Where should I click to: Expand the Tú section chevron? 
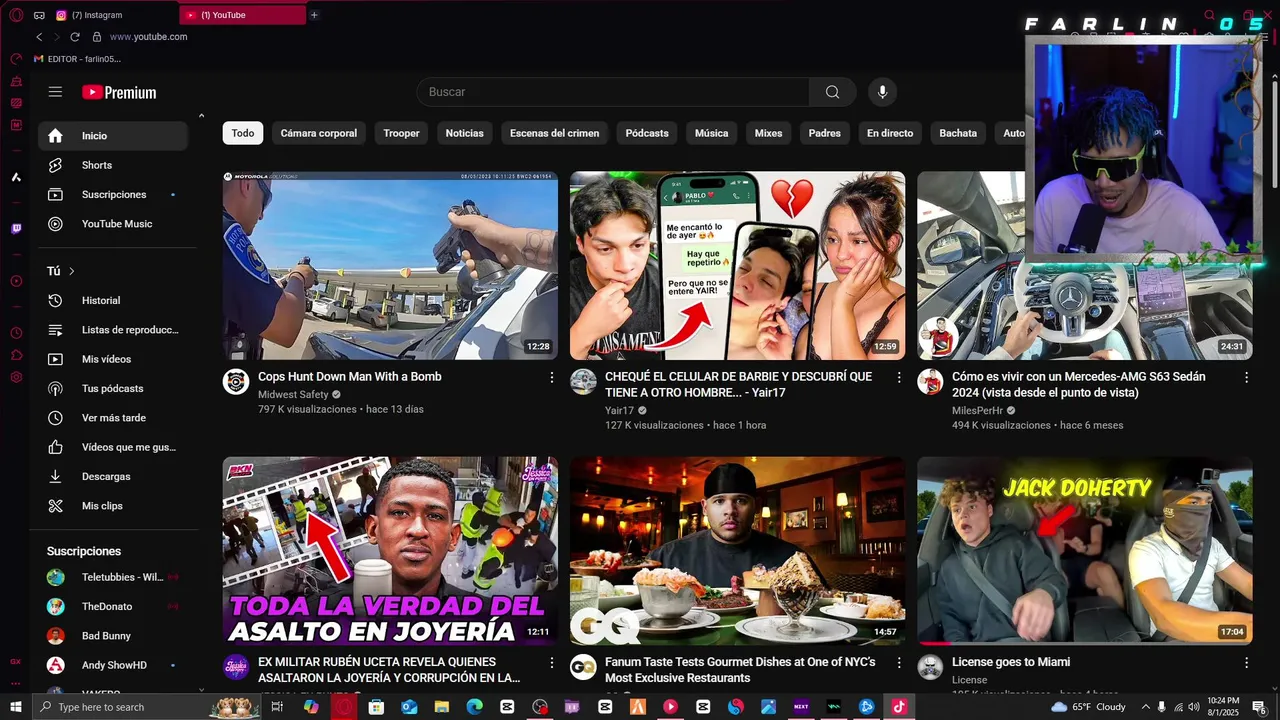[71, 271]
